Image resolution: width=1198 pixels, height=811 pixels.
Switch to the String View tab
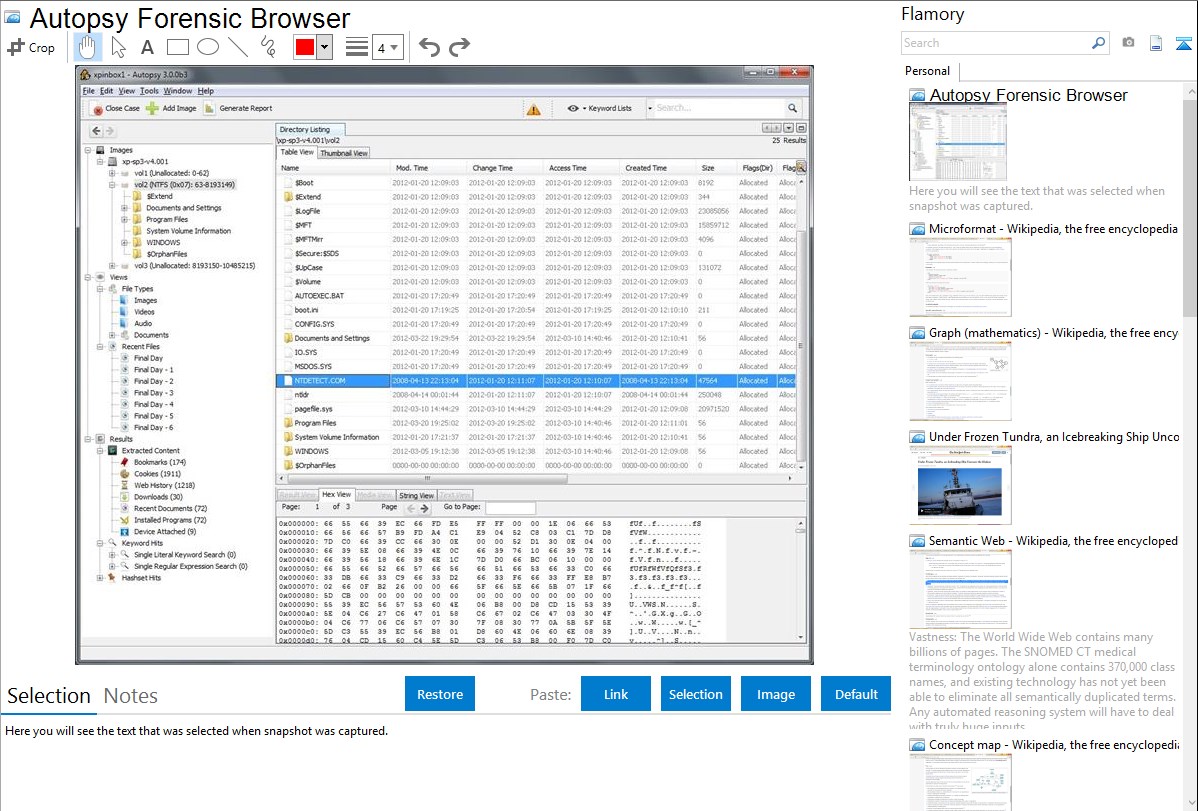pyautogui.click(x=416, y=495)
